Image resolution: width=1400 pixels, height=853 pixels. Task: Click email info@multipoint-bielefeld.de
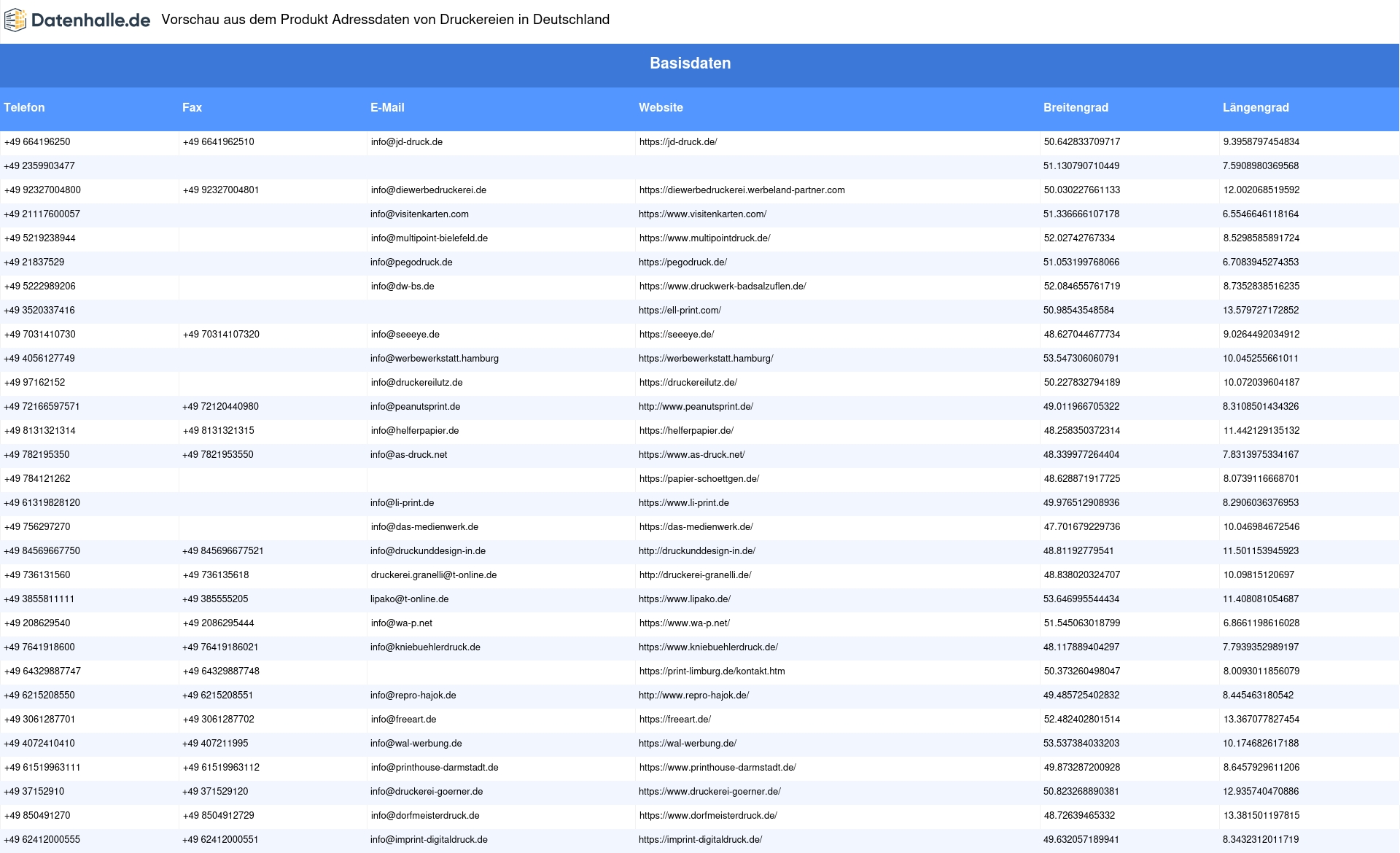pos(429,238)
